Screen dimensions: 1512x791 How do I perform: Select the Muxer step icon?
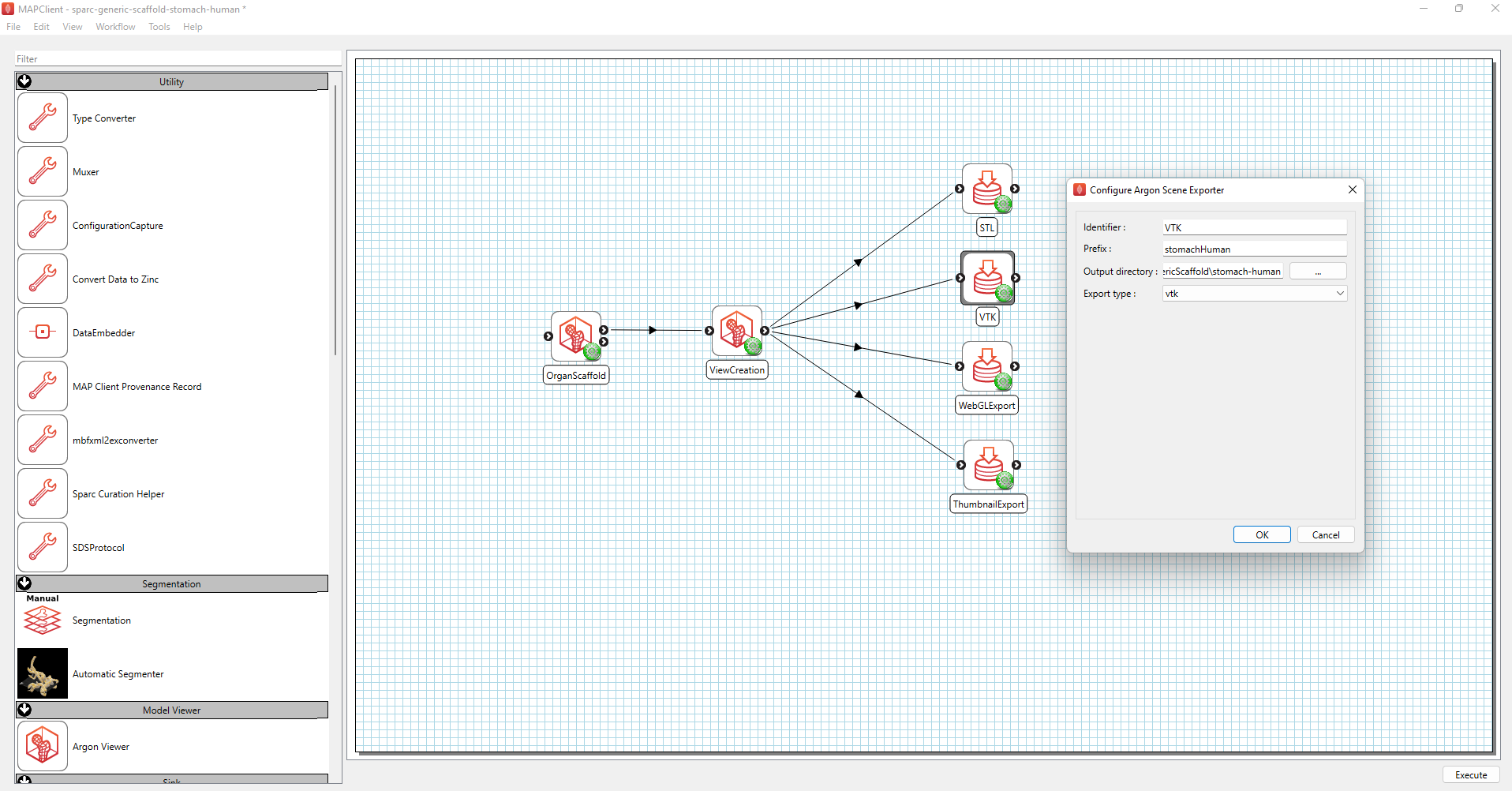tap(43, 171)
